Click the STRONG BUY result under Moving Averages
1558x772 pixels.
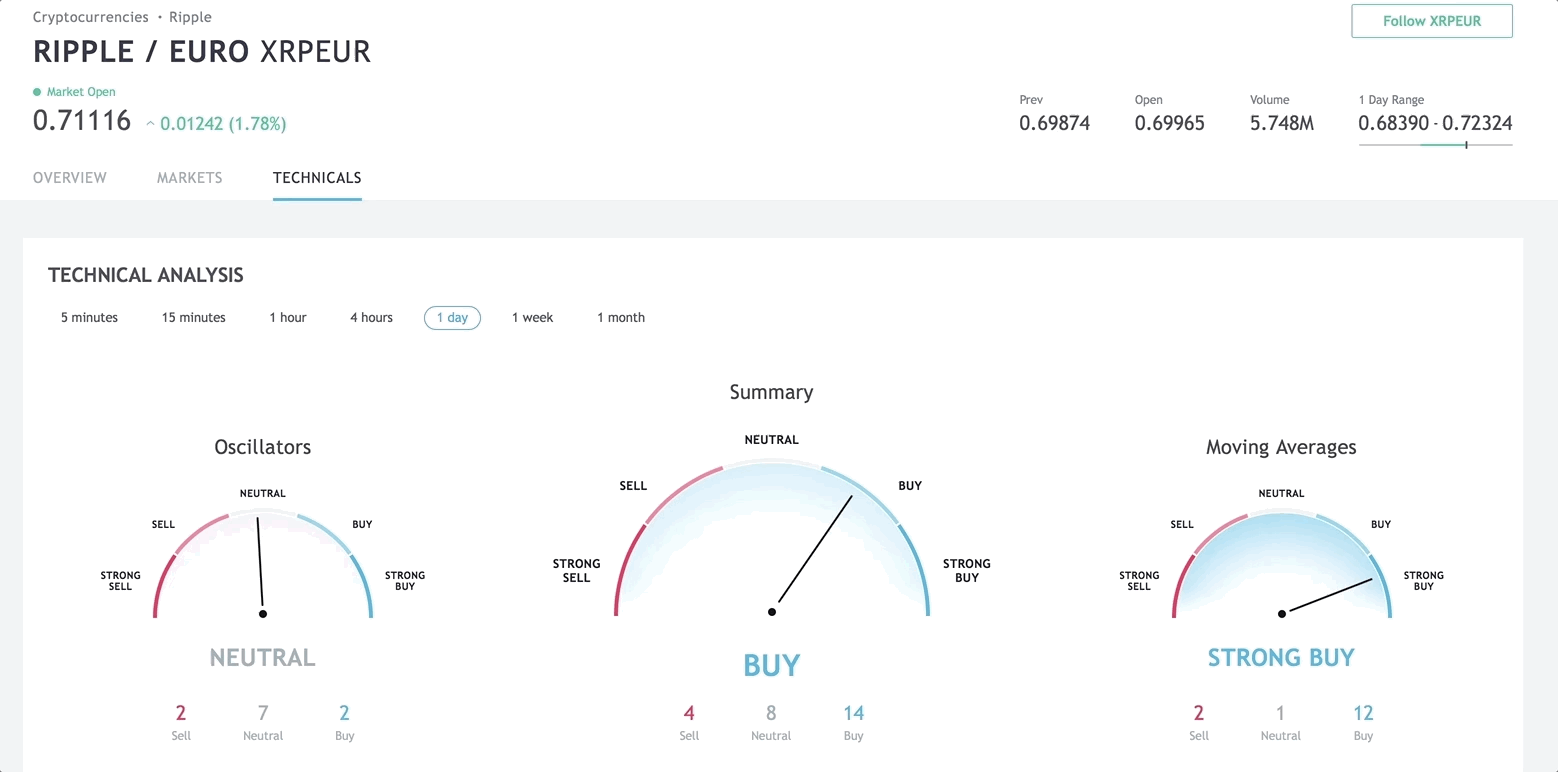coord(1281,657)
